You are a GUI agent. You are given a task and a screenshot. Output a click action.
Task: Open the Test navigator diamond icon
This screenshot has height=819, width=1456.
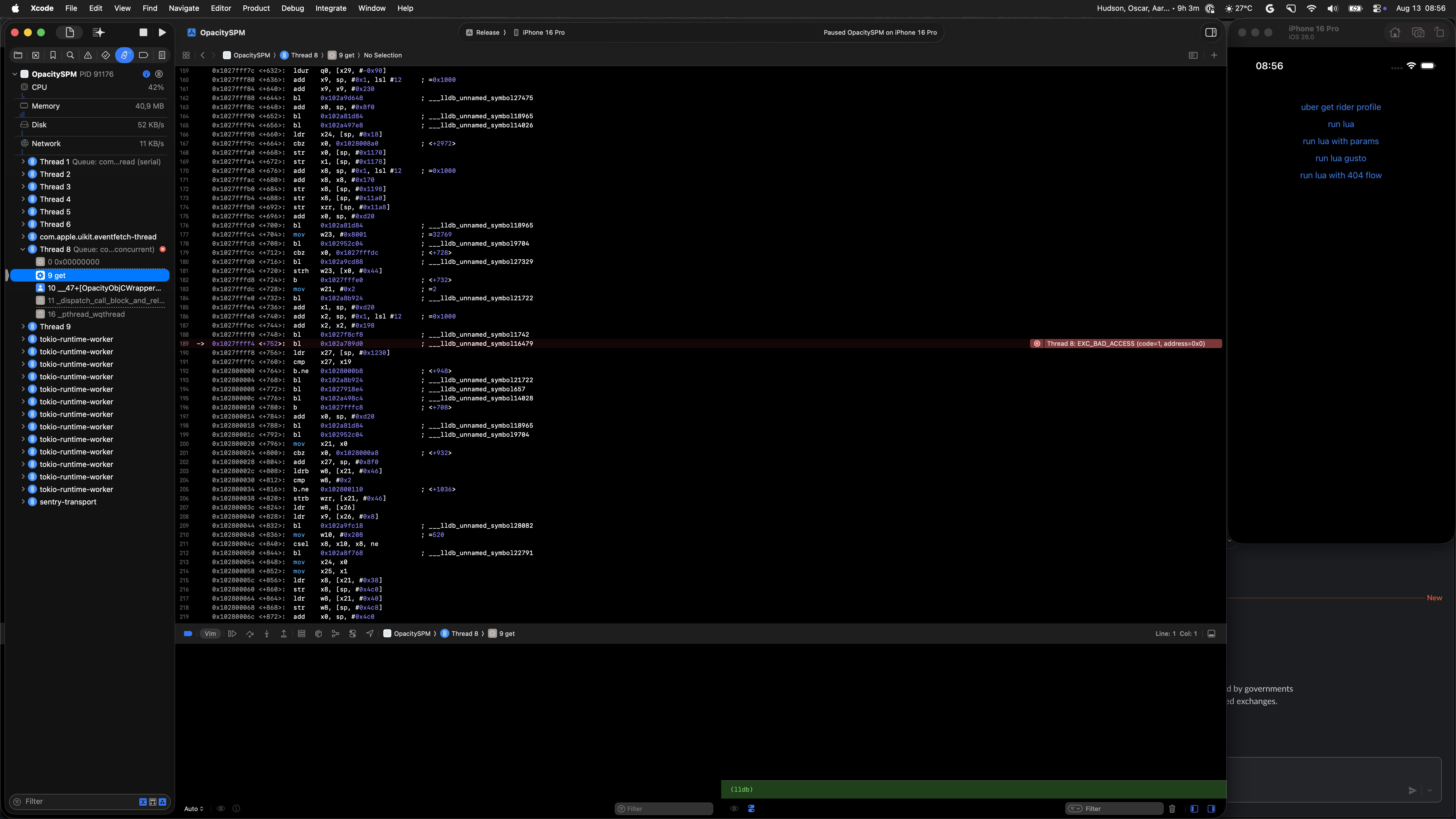click(106, 55)
